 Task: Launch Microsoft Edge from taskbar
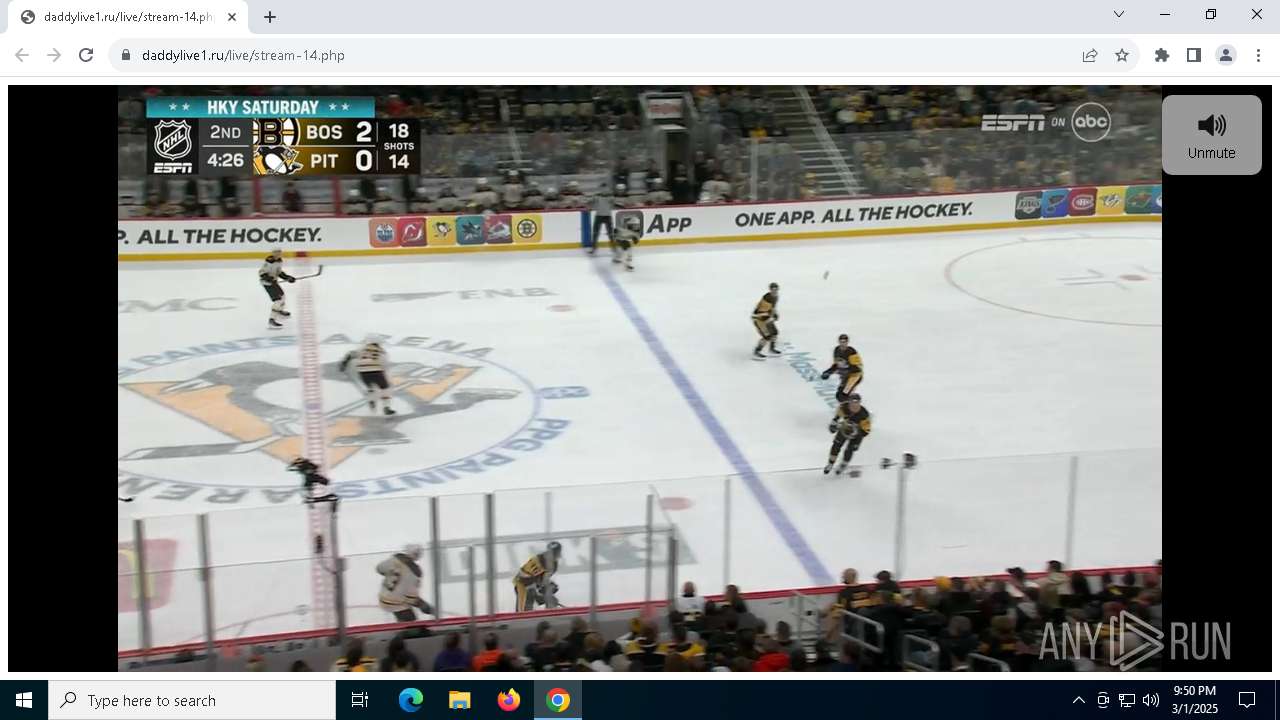411,700
